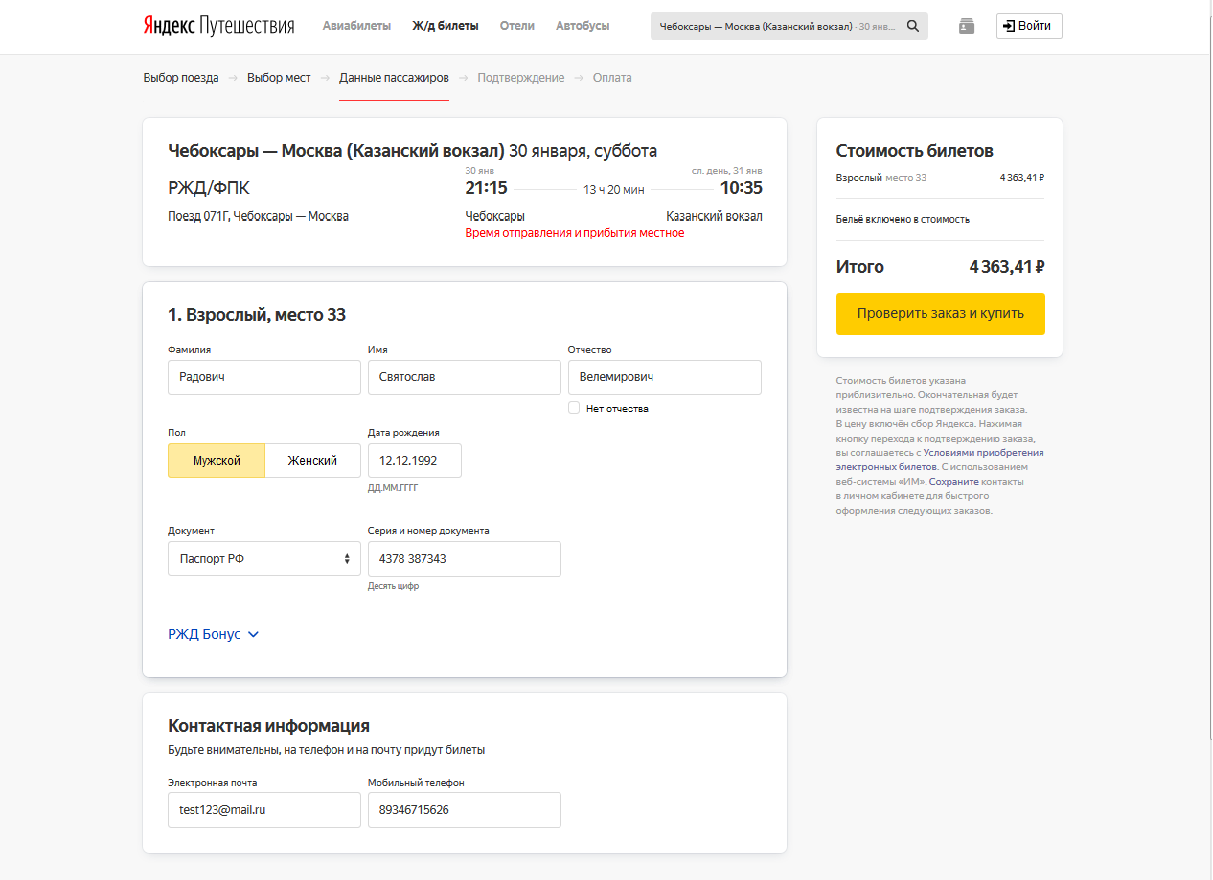The width and height of the screenshot is (1213, 880).
Task: Focus the route search field in header
Action: click(777, 26)
